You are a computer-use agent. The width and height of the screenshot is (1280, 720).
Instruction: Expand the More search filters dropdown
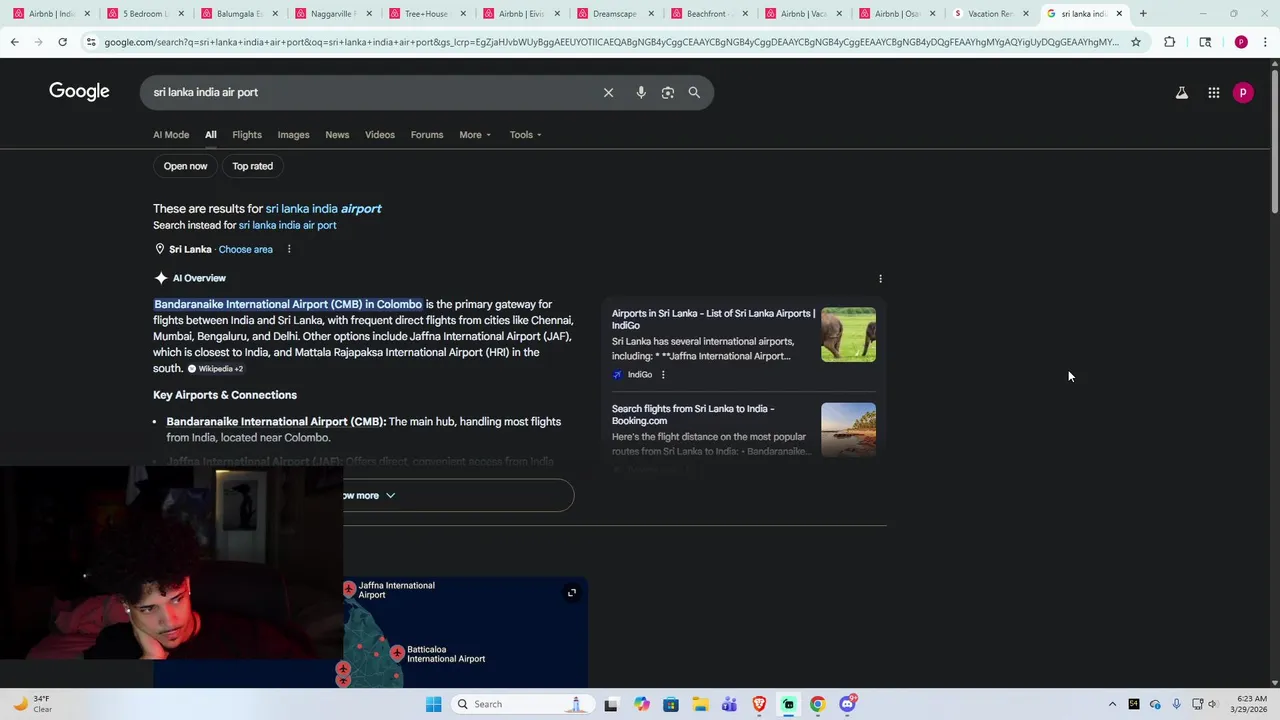coord(475,135)
